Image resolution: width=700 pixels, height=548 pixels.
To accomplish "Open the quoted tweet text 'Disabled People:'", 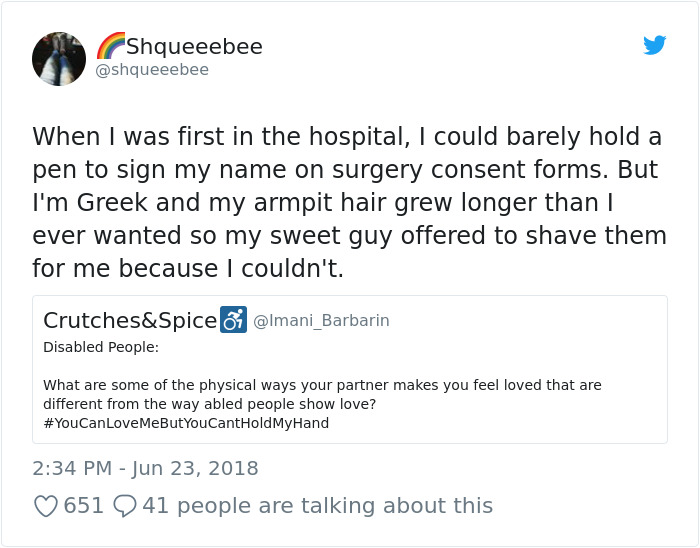I will click(x=101, y=347).
